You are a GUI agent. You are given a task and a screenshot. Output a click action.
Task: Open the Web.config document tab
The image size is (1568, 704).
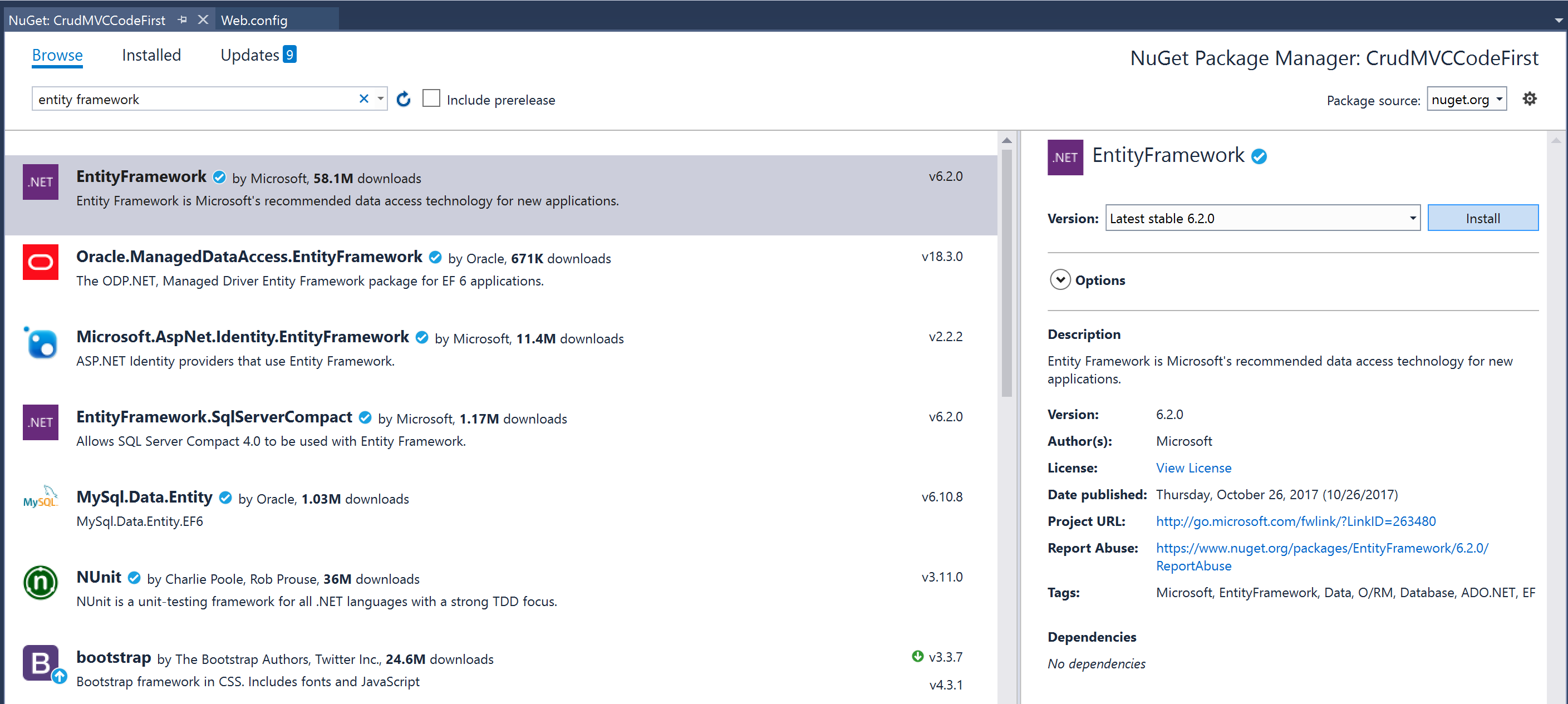coord(254,20)
